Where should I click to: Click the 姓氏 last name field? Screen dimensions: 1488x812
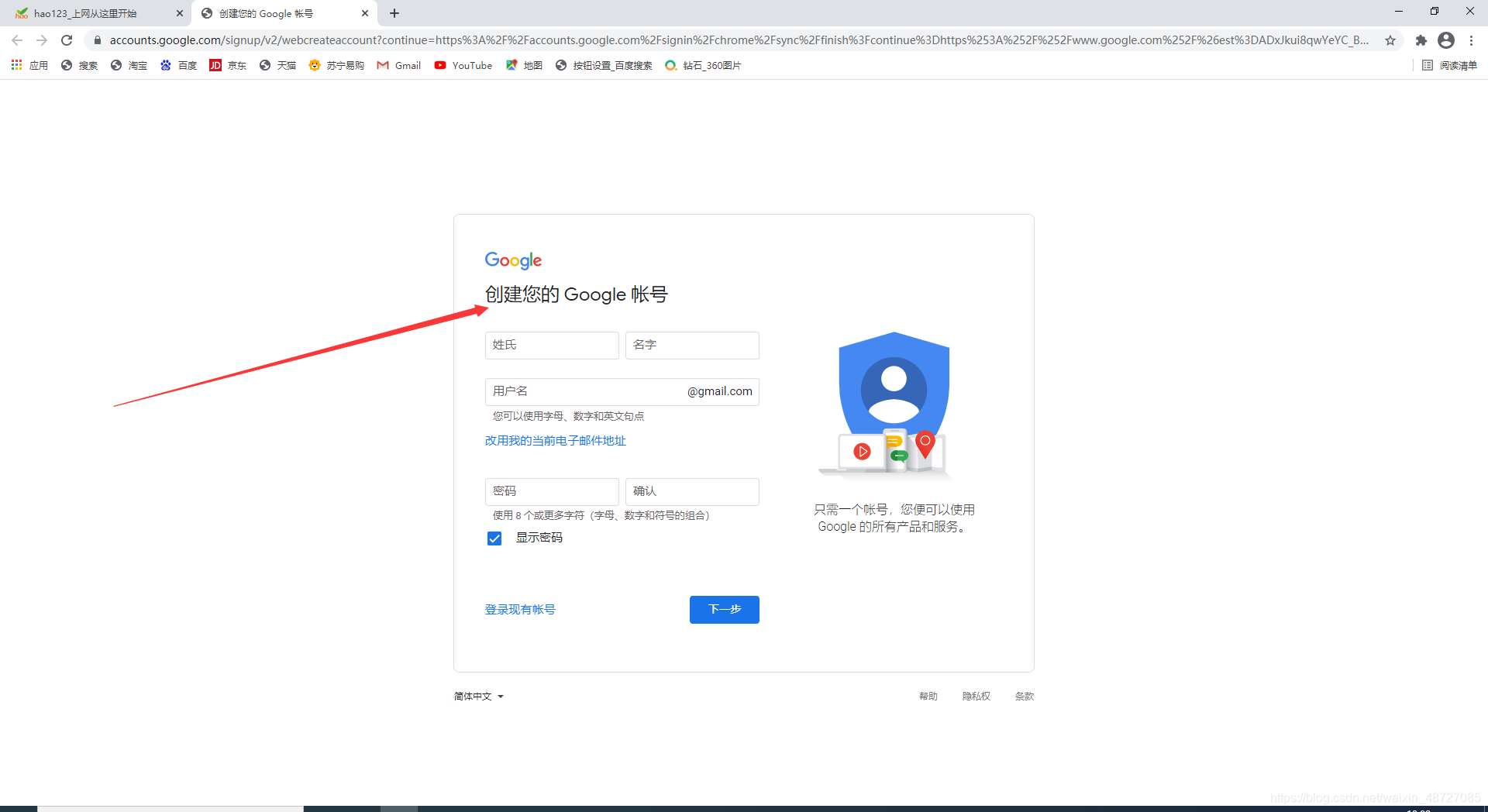pyautogui.click(x=552, y=346)
